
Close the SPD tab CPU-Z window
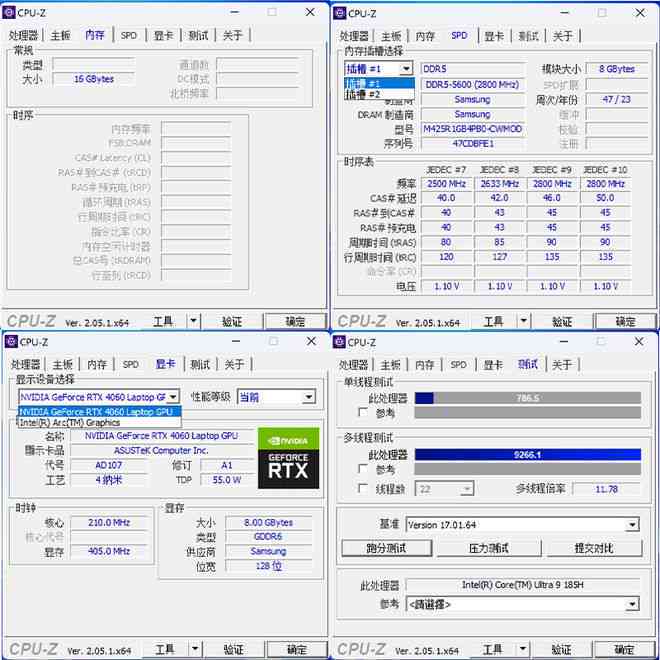click(x=640, y=13)
